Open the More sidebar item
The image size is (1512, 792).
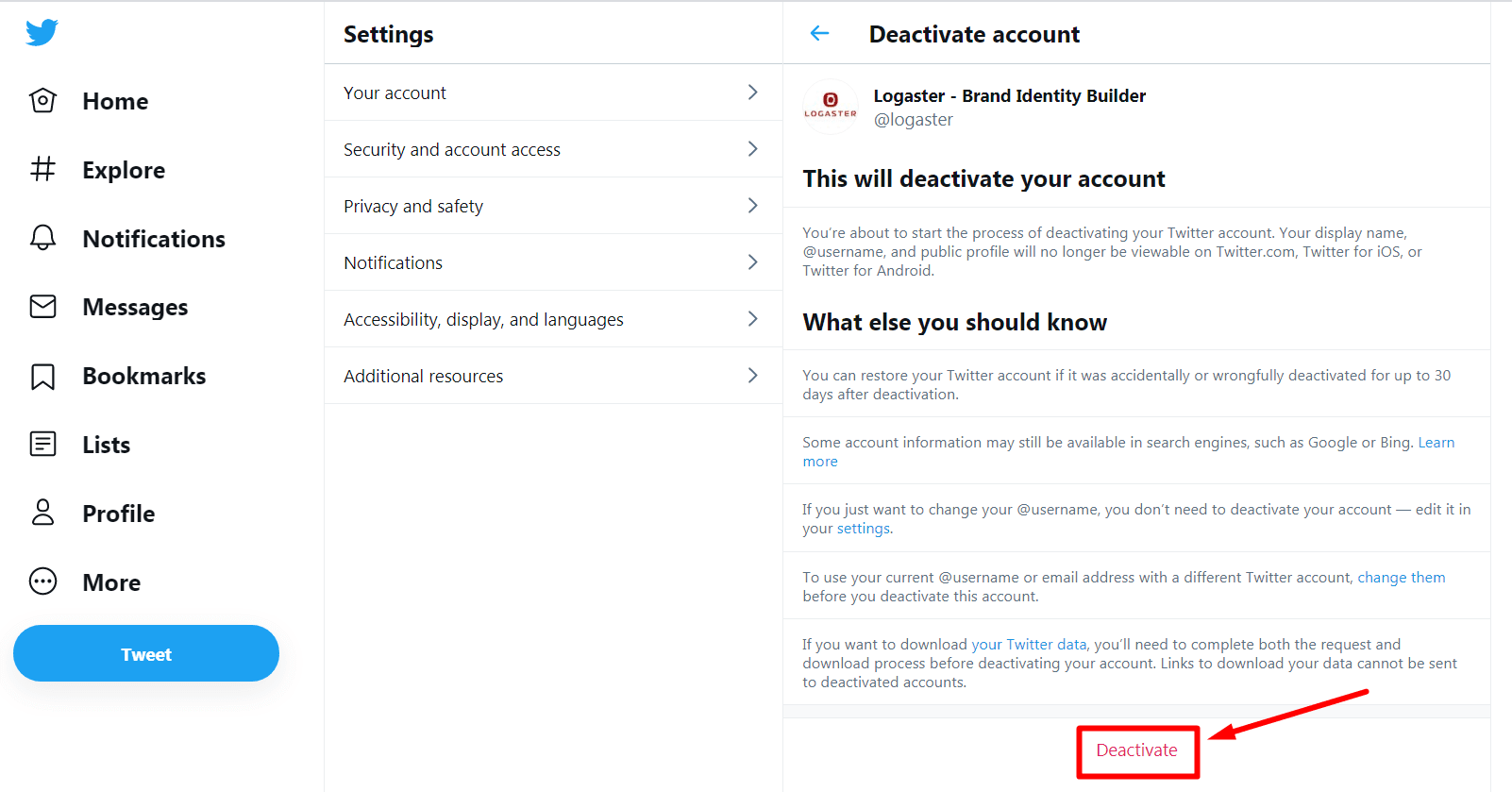(111, 582)
